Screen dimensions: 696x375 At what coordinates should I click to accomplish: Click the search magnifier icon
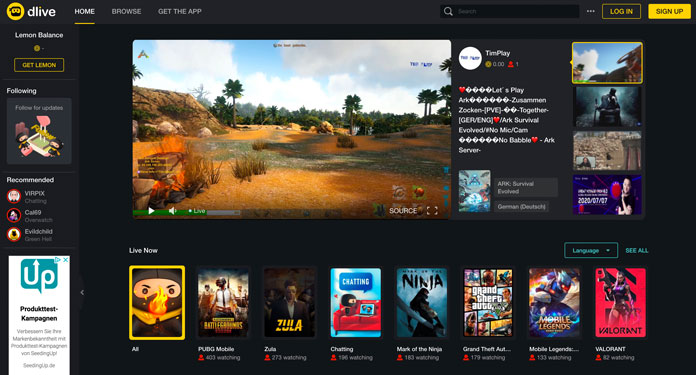point(448,12)
